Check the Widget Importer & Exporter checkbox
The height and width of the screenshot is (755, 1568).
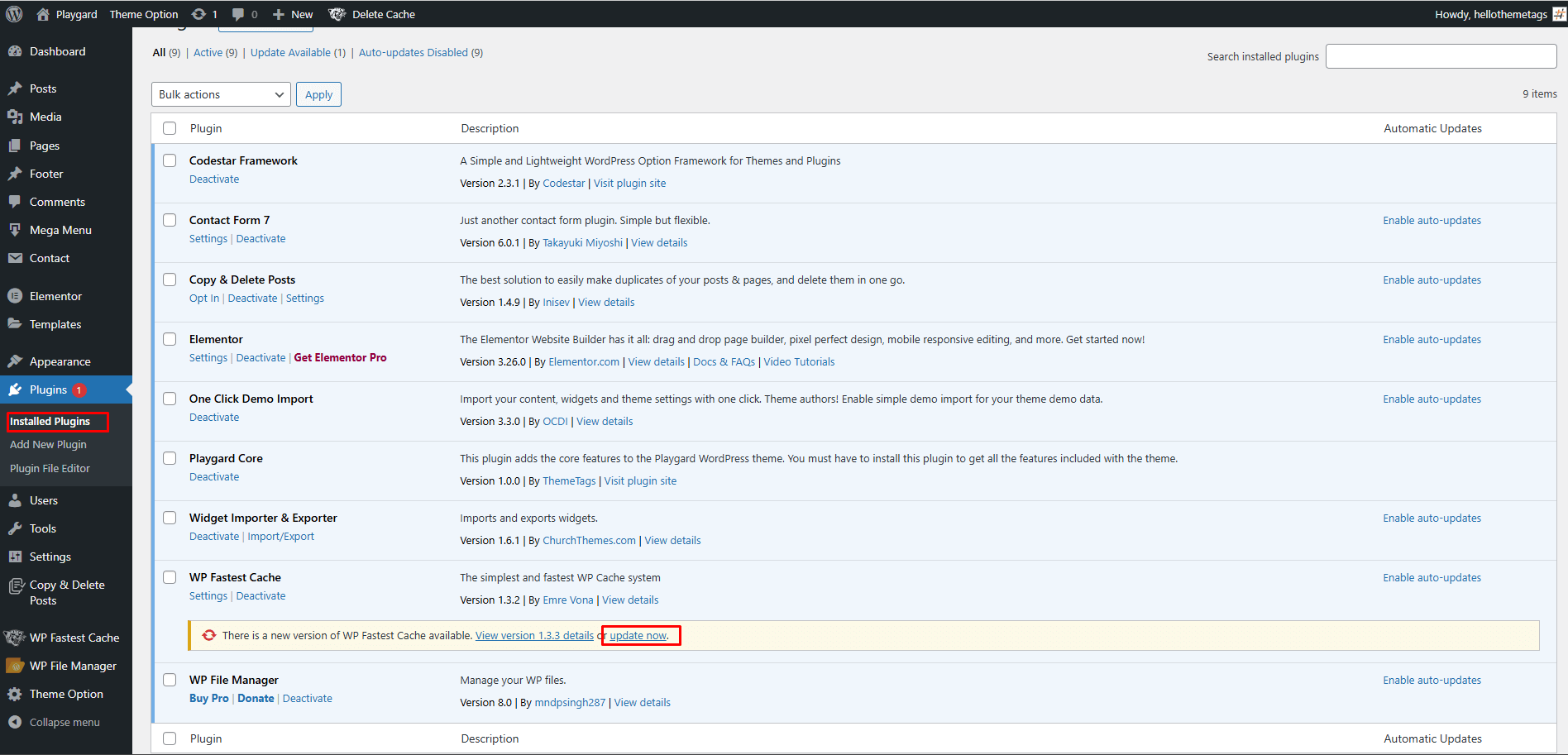(x=170, y=518)
